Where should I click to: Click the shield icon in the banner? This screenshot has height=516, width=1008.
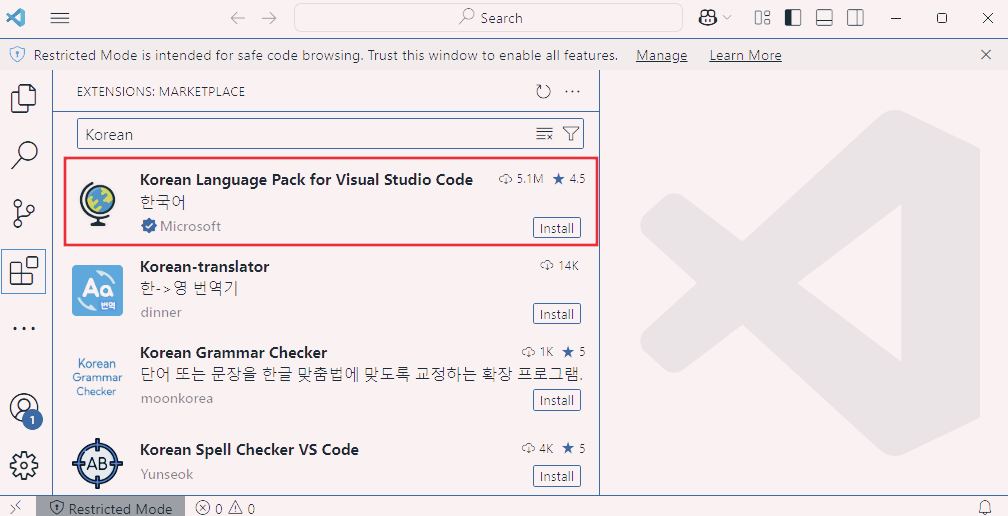(x=18, y=55)
